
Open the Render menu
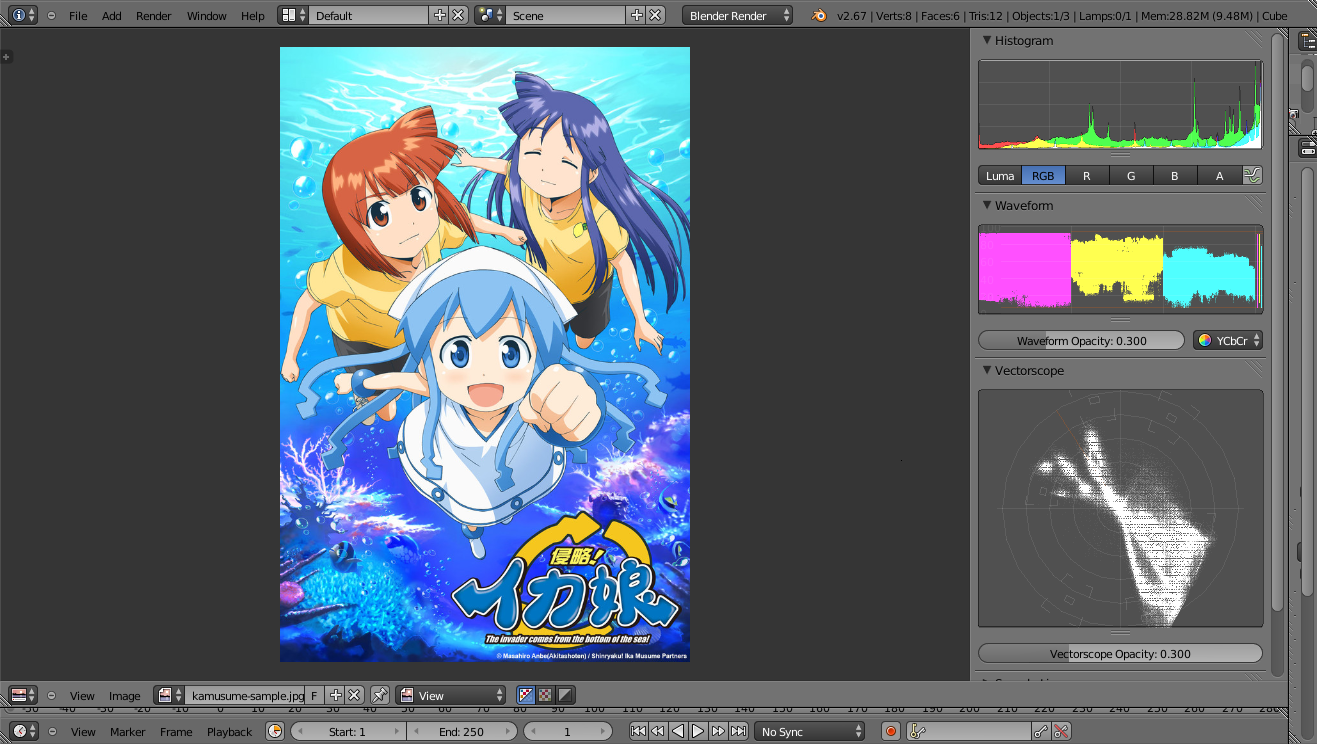pos(154,16)
